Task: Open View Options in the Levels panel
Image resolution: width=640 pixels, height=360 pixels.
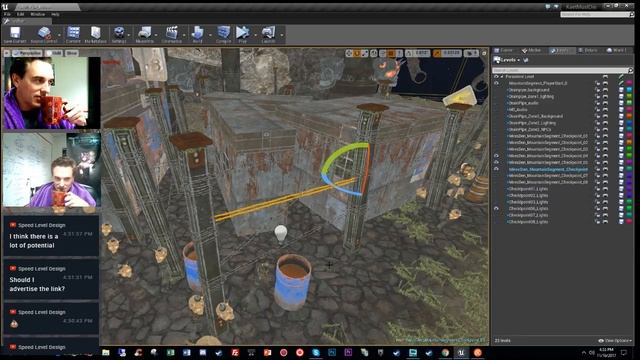Action: (x=615, y=340)
